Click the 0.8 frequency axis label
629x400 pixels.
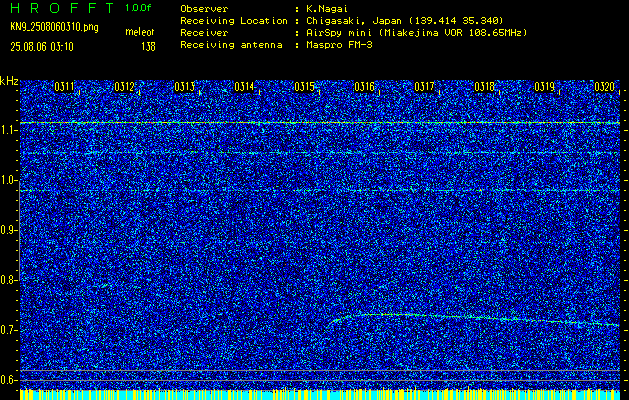click(8, 280)
